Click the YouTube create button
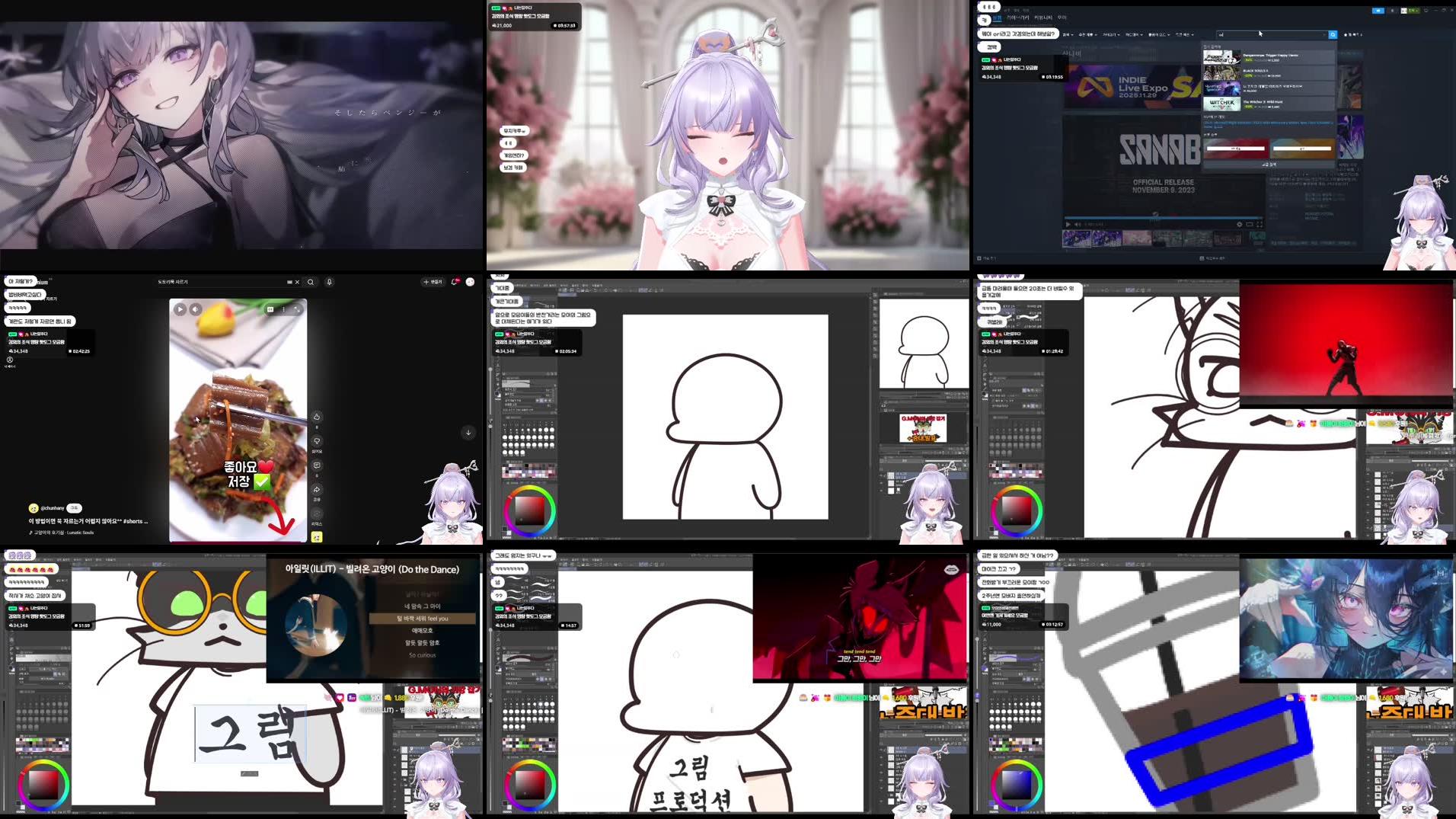Viewport: 1456px width, 819px height. point(433,282)
